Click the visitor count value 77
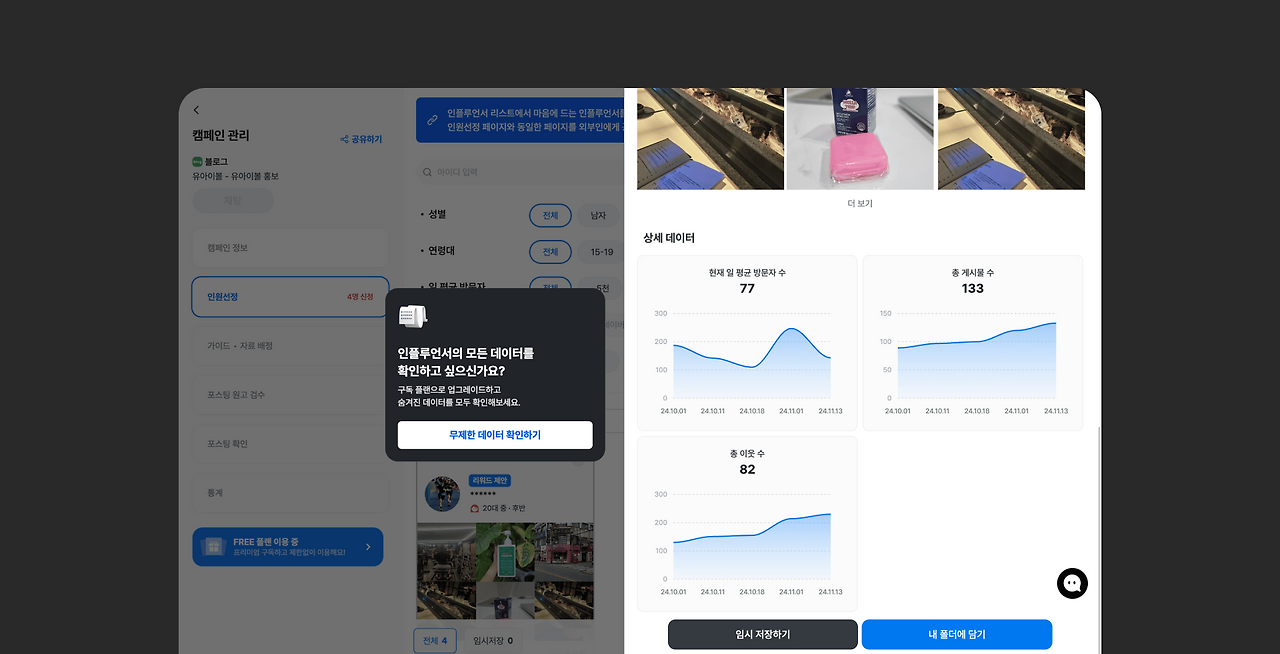 [x=747, y=289]
